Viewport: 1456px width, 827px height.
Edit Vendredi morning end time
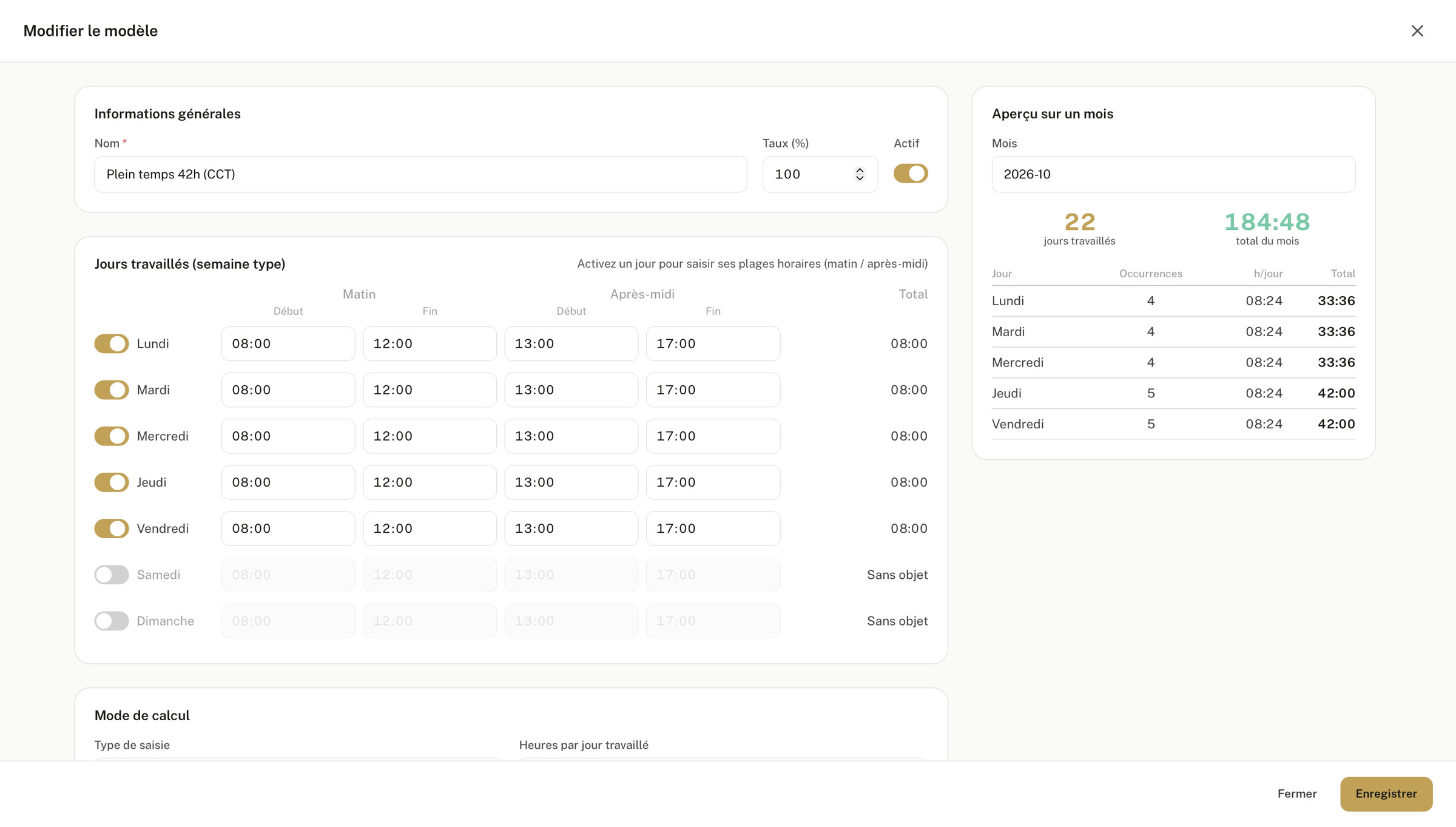430,528
